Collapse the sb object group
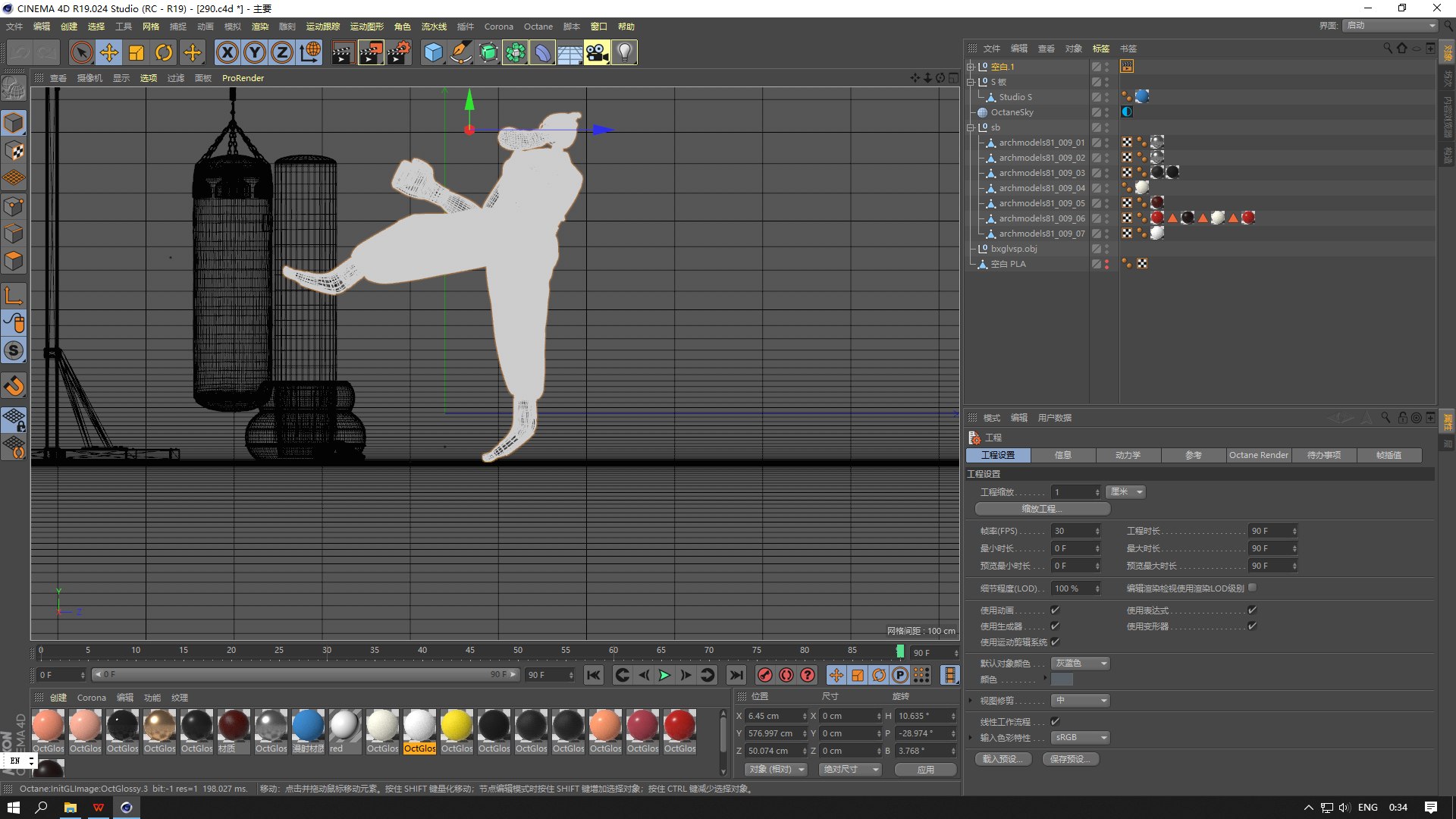The height and width of the screenshot is (819, 1456). [x=971, y=127]
